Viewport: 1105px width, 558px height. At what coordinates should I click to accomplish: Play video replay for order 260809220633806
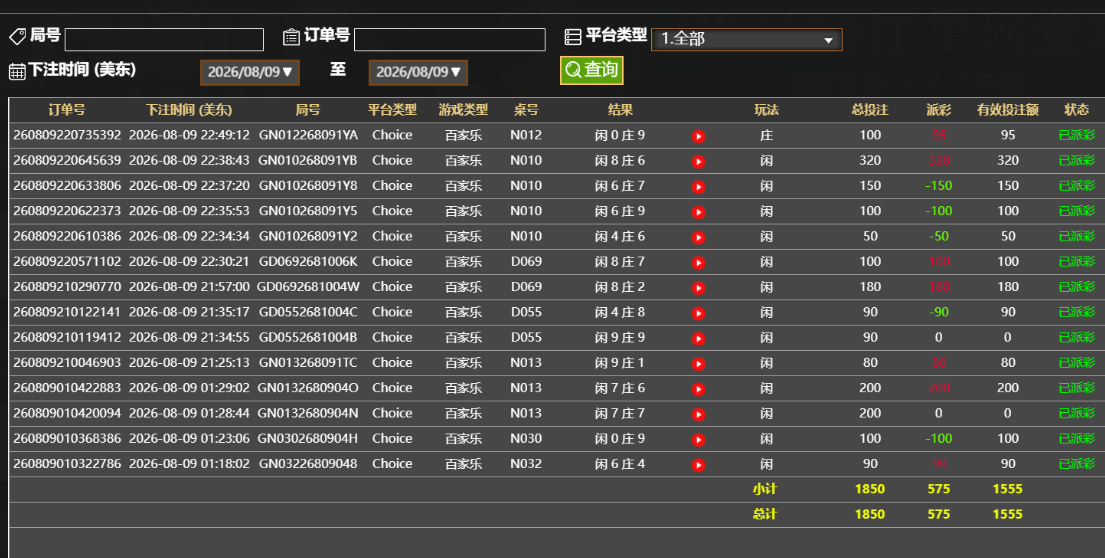(698, 187)
